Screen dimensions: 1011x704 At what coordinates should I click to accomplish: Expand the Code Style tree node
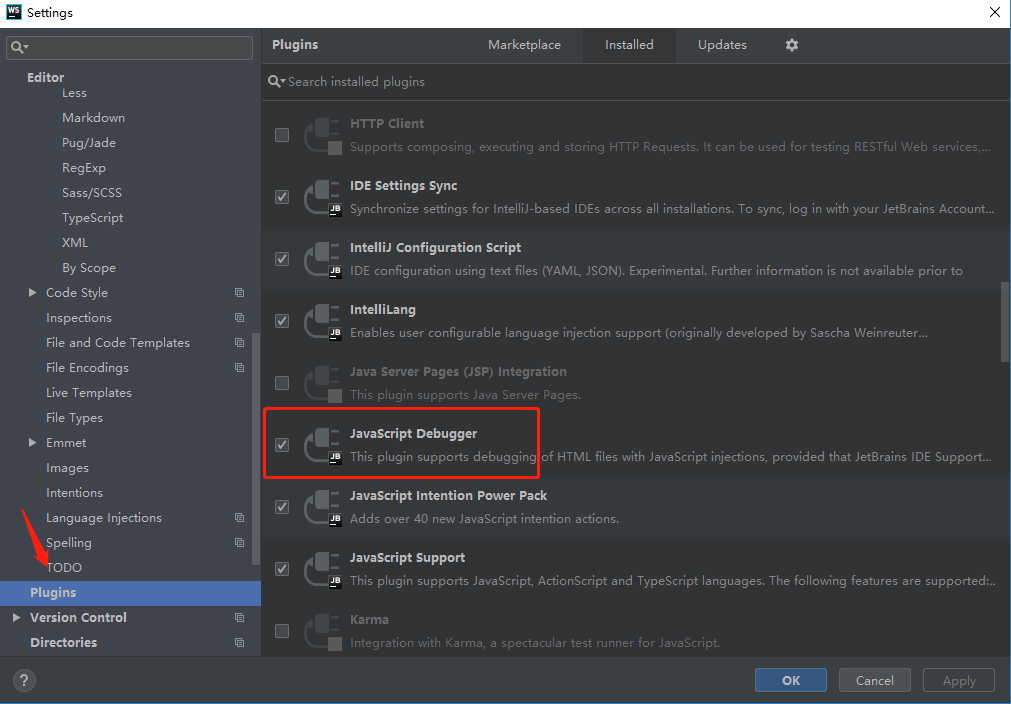click(32, 293)
